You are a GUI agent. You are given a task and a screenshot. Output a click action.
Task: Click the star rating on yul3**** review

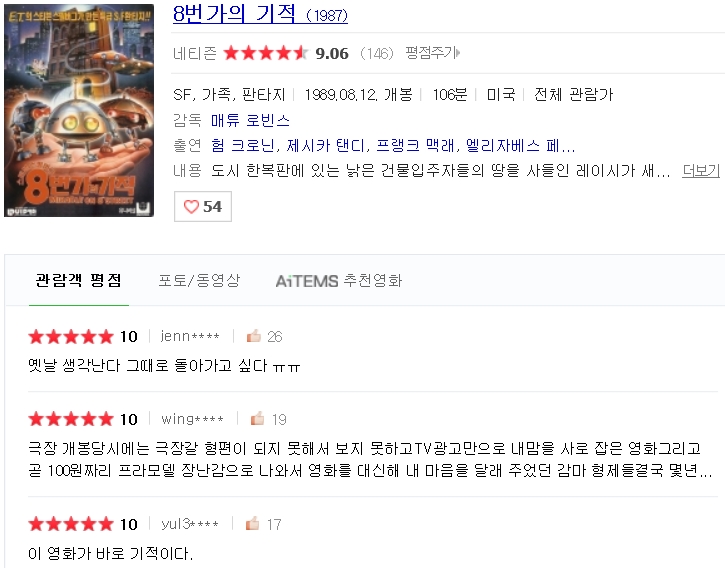pyautogui.click(x=71, y=524)
